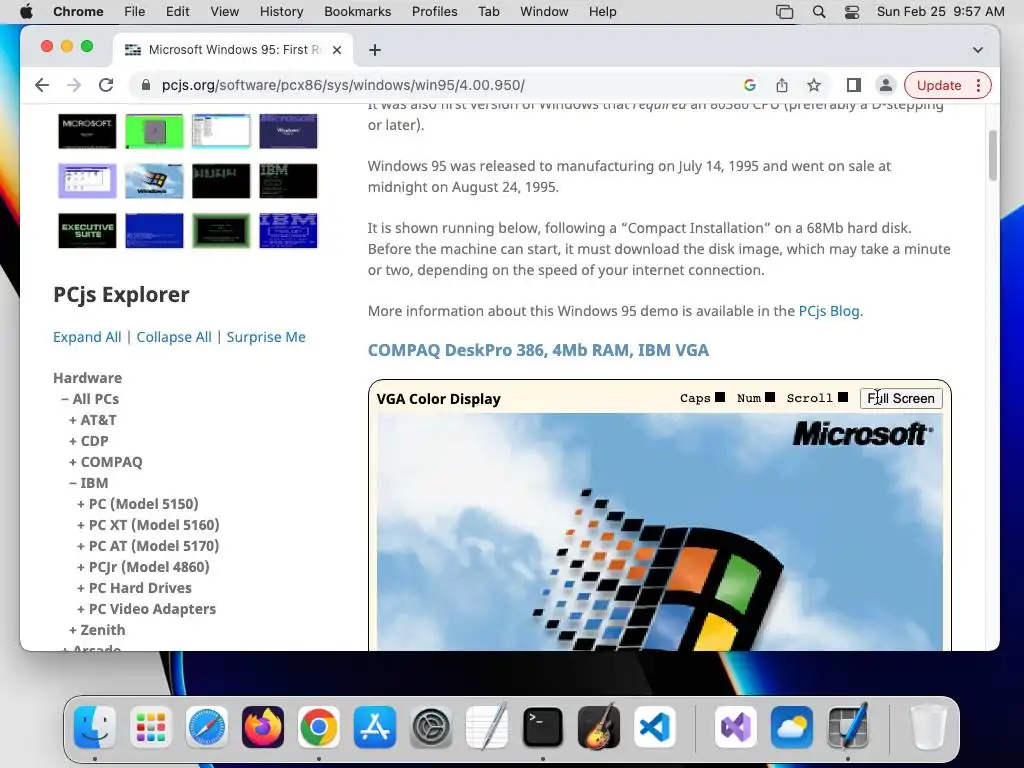The height and width of the screenshot is (768, 1024).
Task: Open the MICROSOFT black thumbnail
Action: tap(87, 131)
